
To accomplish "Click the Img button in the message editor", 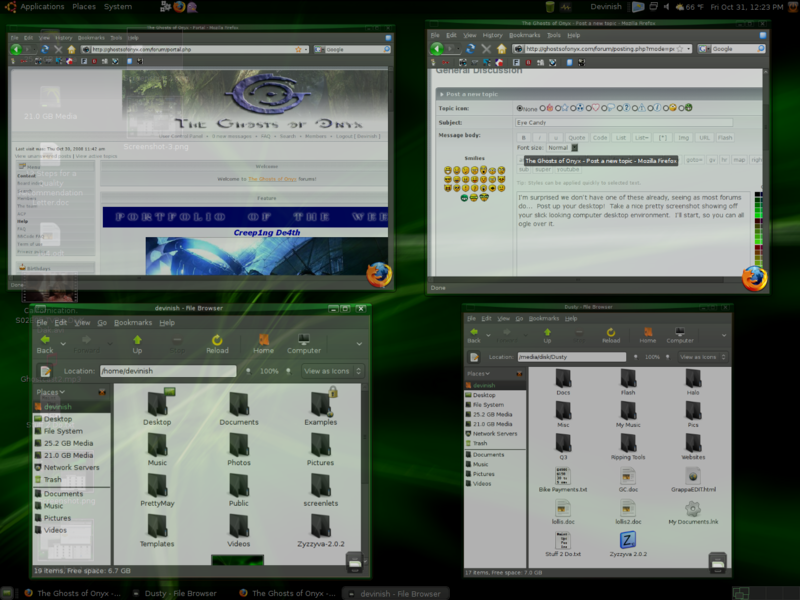I will coord(683,138).
